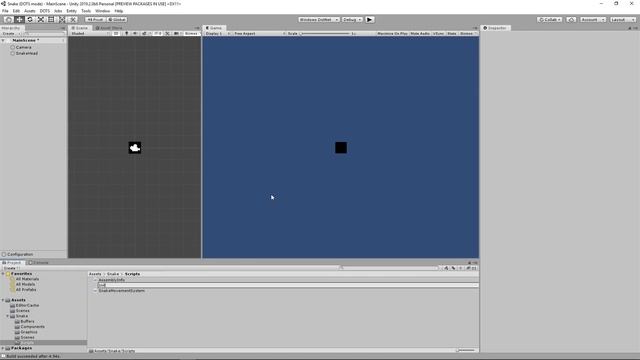Select the Hand tool in toolbar
The image size is (640, 360).
(x=8, y=20)
